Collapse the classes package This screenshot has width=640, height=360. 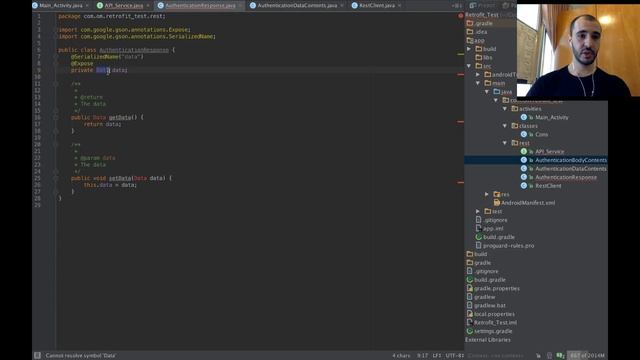[505, 126]
